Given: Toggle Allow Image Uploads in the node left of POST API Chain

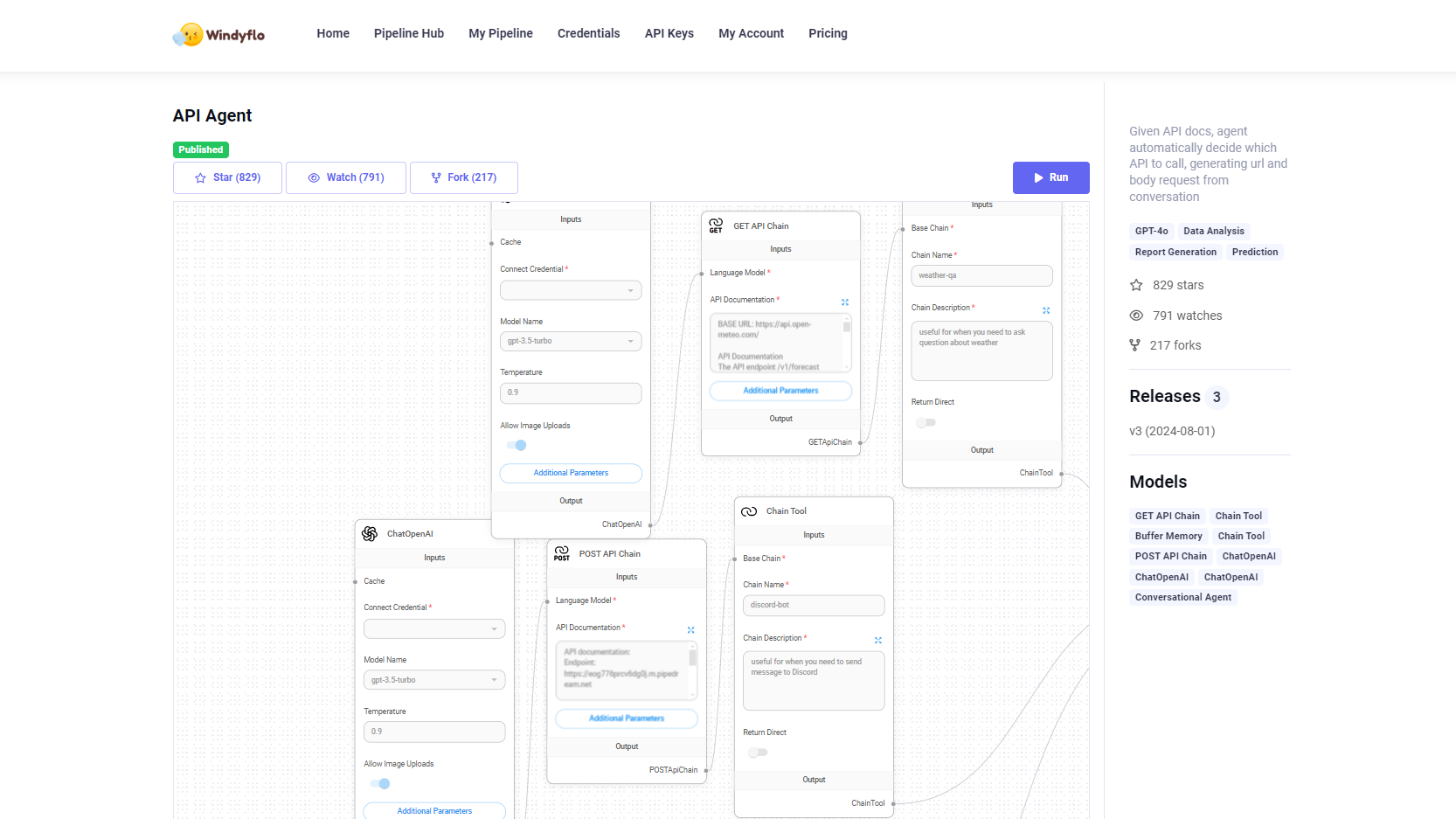Looking at the screenshot, I should (x=380, y=784).
